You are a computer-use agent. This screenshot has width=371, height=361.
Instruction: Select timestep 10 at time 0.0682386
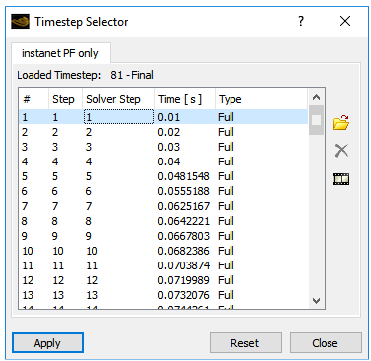coord(163,251)
